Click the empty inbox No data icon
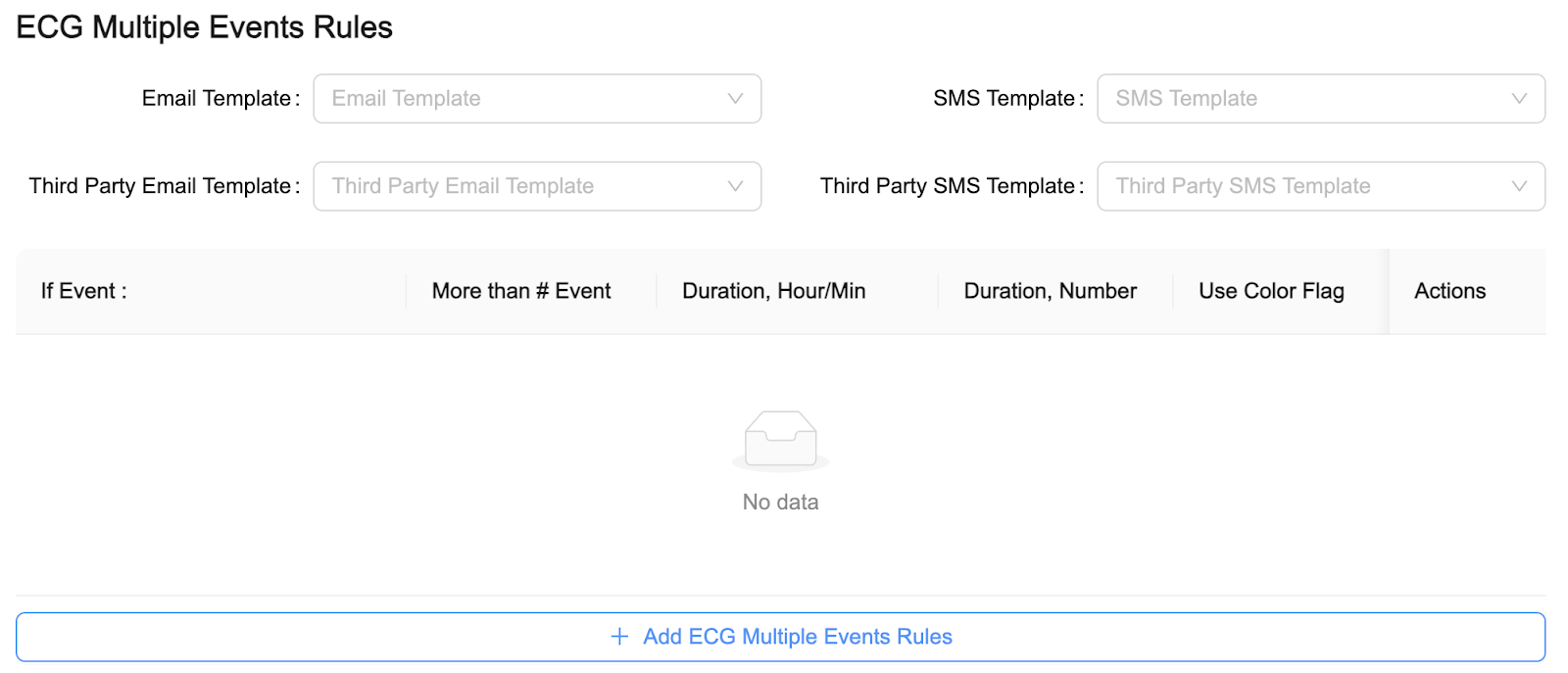 [x=780, y=440]
